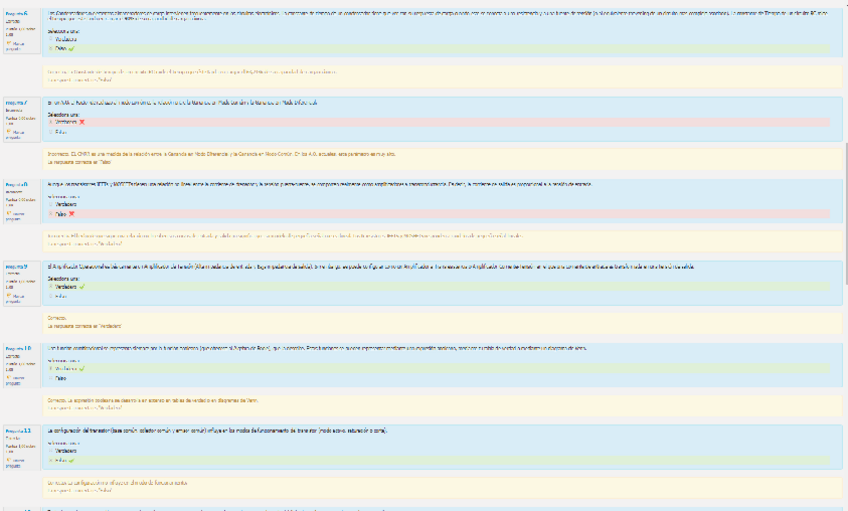Click the Pregunta 9 number label
The width and height of the screenshot is (848, 511).
coord(16,267)
